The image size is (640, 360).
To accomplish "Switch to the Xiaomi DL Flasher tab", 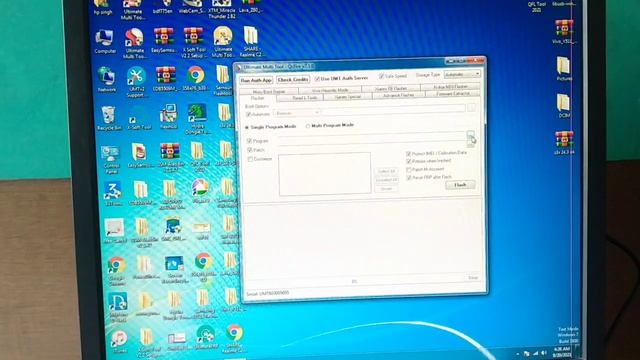I will point(390,88).
